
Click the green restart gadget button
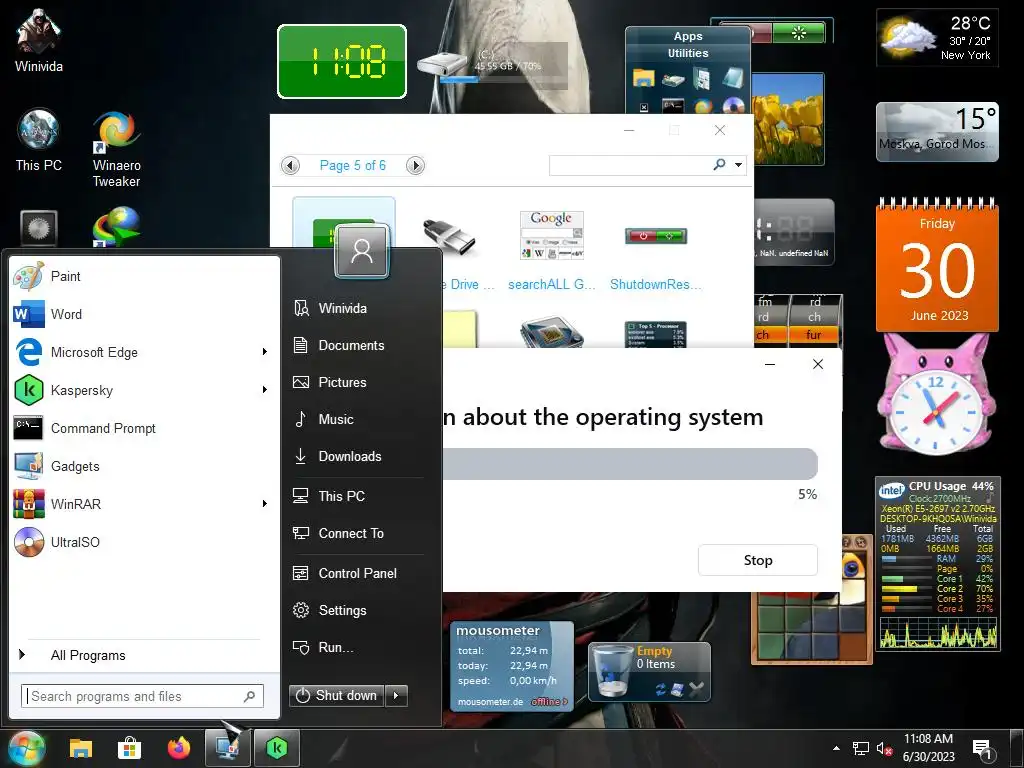click(799, 33)
